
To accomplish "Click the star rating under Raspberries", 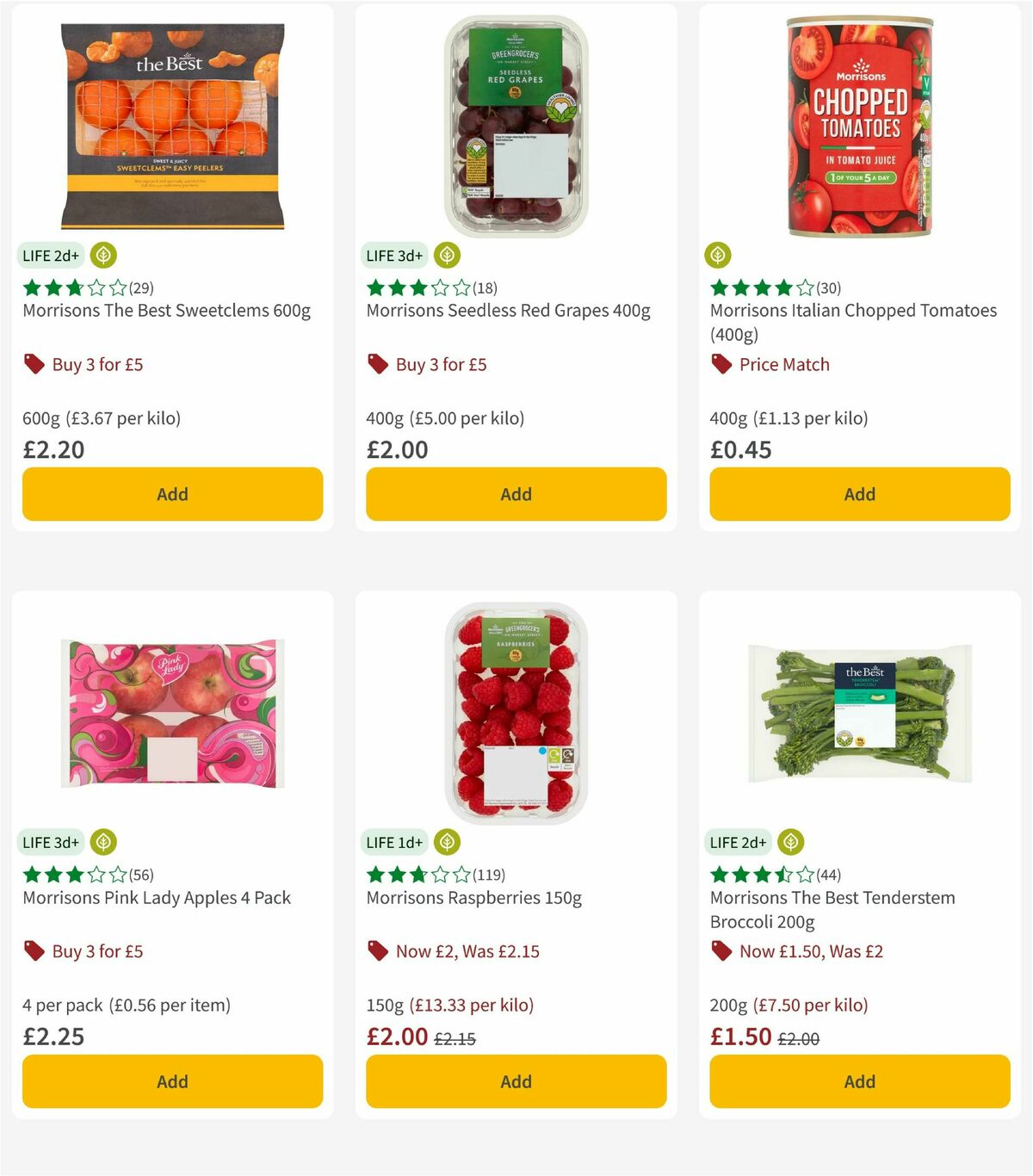I will pyautogui.click(x=416, y=874).
